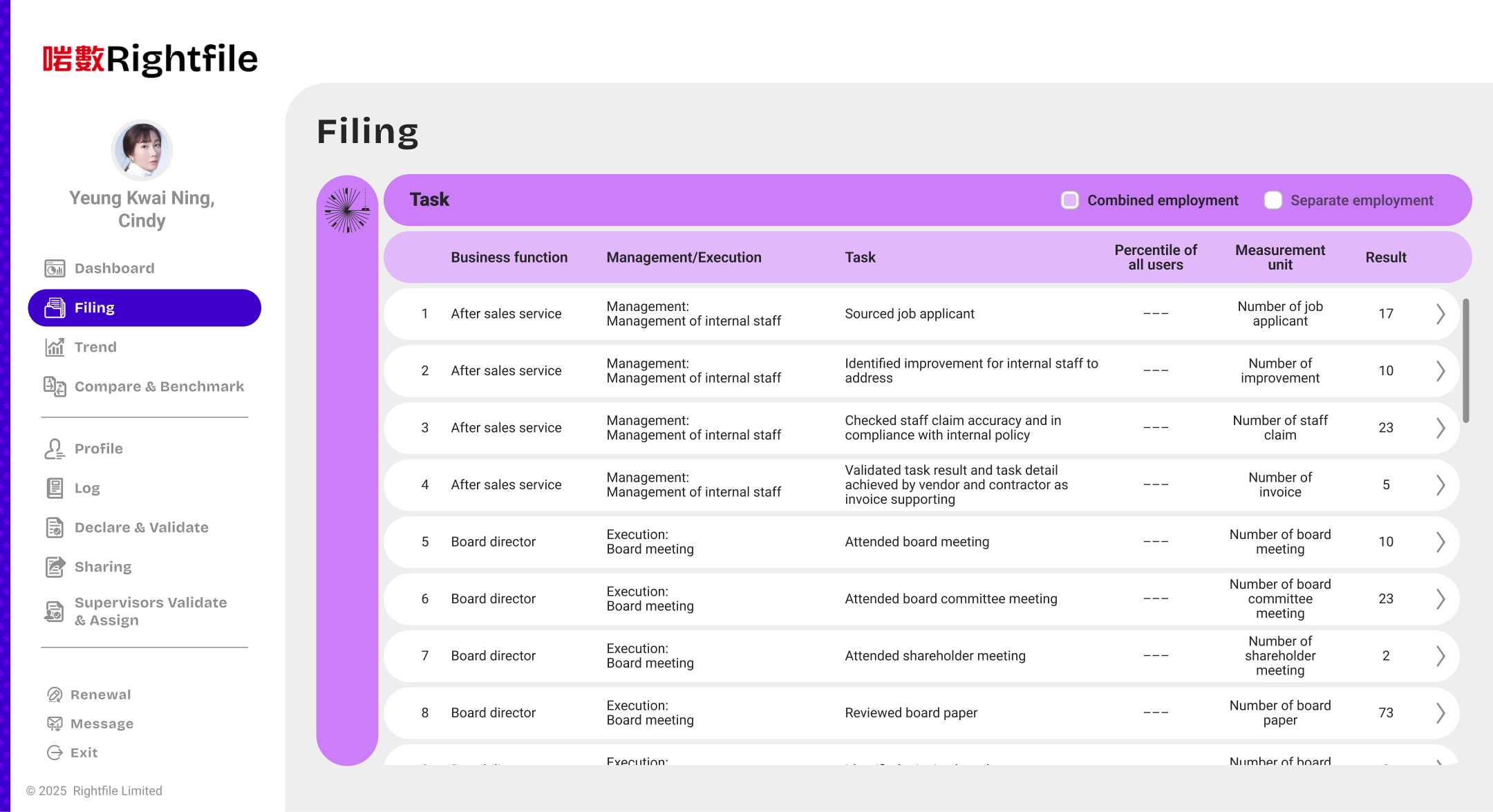Switch to the Profile section
The image size is (1493, 812).
(97, 449)
